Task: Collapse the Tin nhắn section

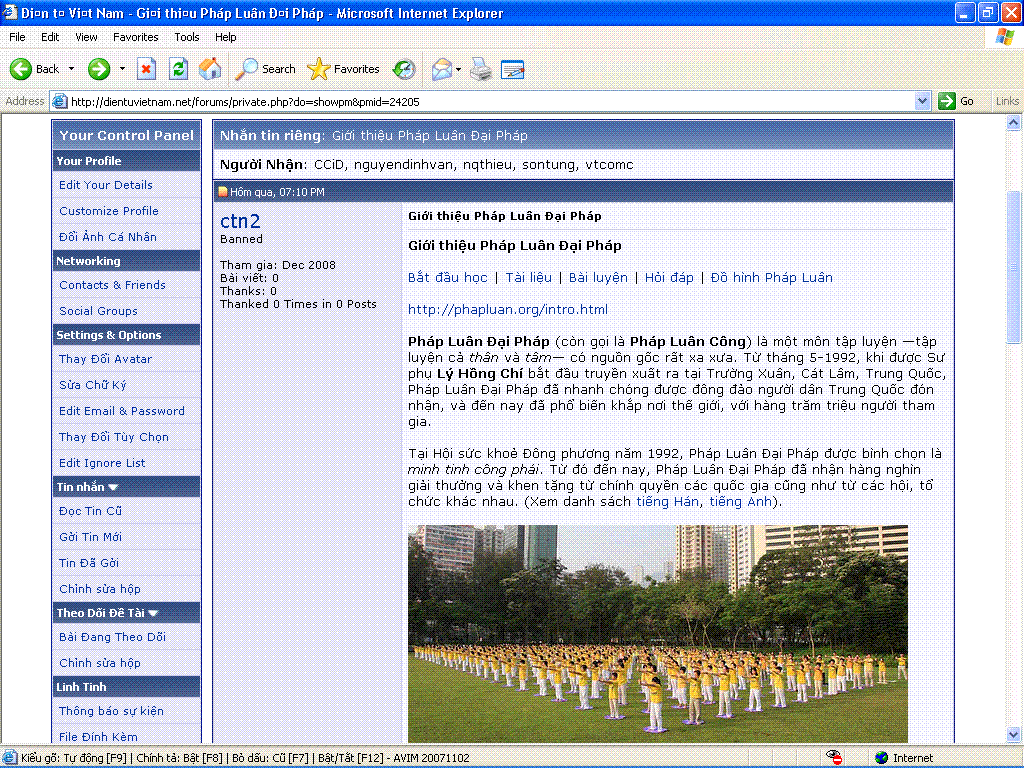Action: coord(113,487)
